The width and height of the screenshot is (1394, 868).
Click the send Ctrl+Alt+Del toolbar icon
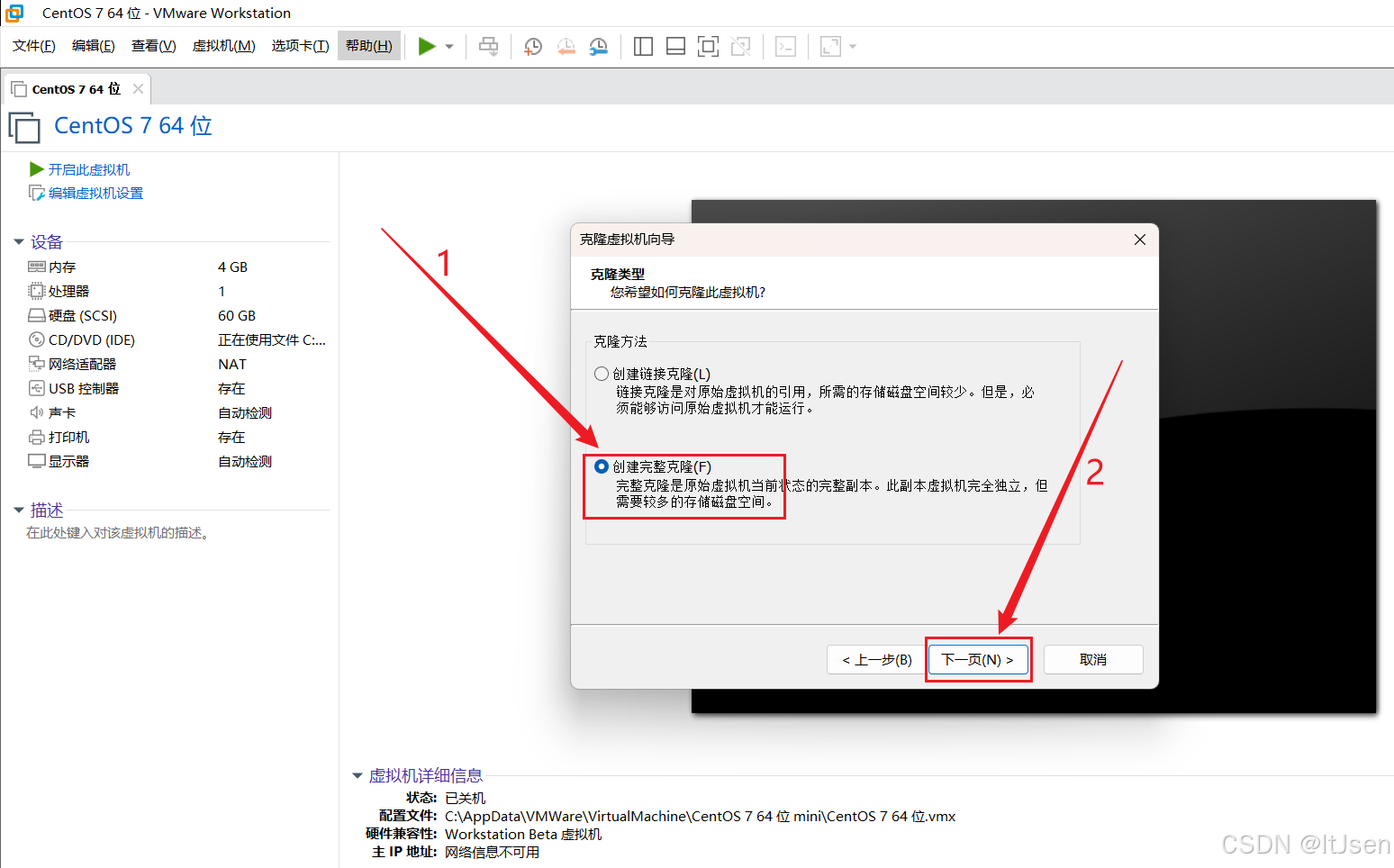488,46
